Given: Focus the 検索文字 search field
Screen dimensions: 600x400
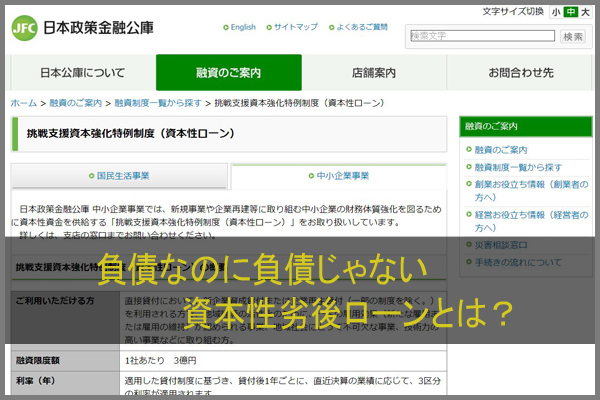Looking at the screenshot, I should pos(482,36).
